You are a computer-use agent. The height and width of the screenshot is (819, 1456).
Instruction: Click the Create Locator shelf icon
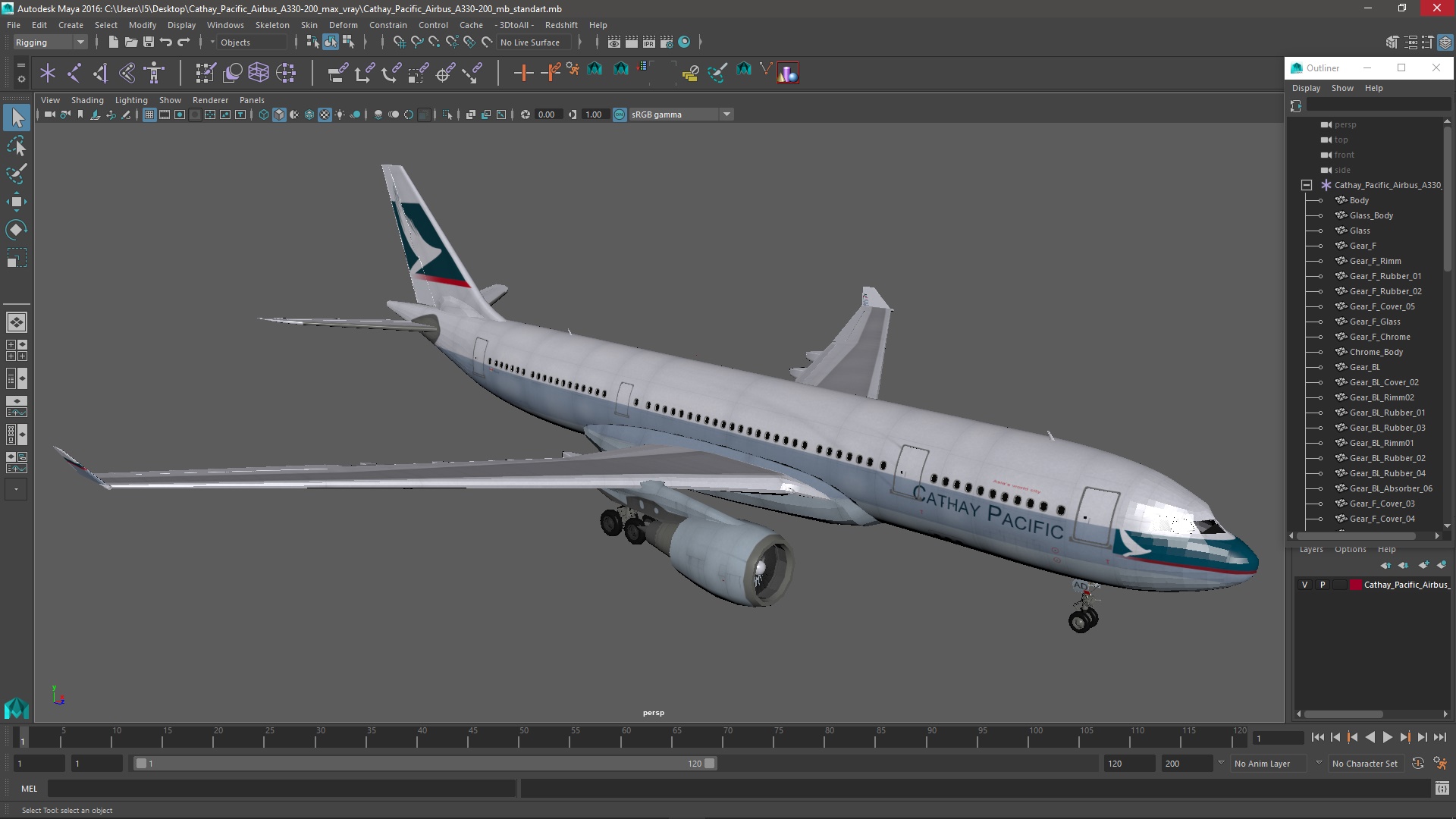click(48, 73)
